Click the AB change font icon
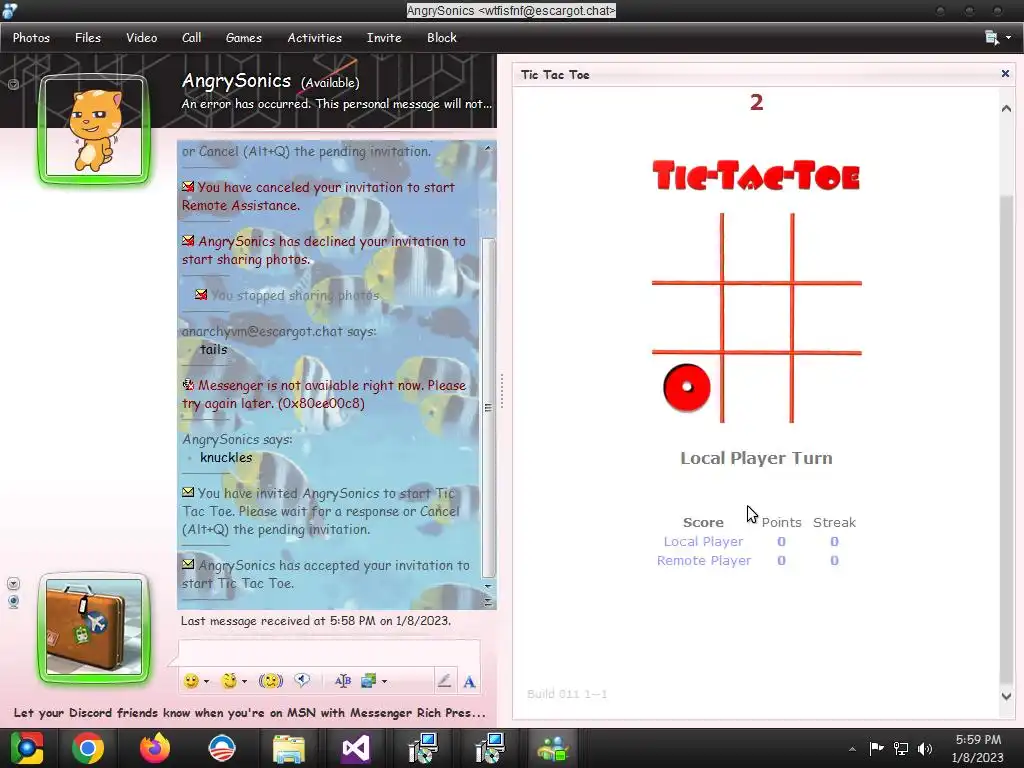 [343, 681]
